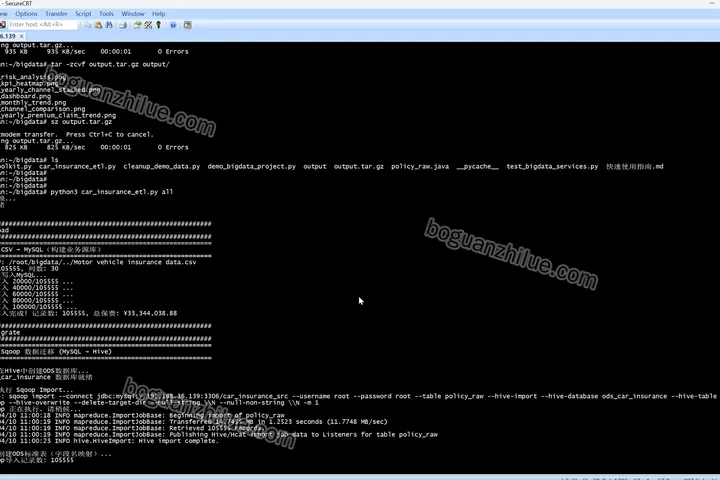This screenshot has width=720, height=480.
Task: Open the Transfer menu
Action: click(x=56, y=14)
